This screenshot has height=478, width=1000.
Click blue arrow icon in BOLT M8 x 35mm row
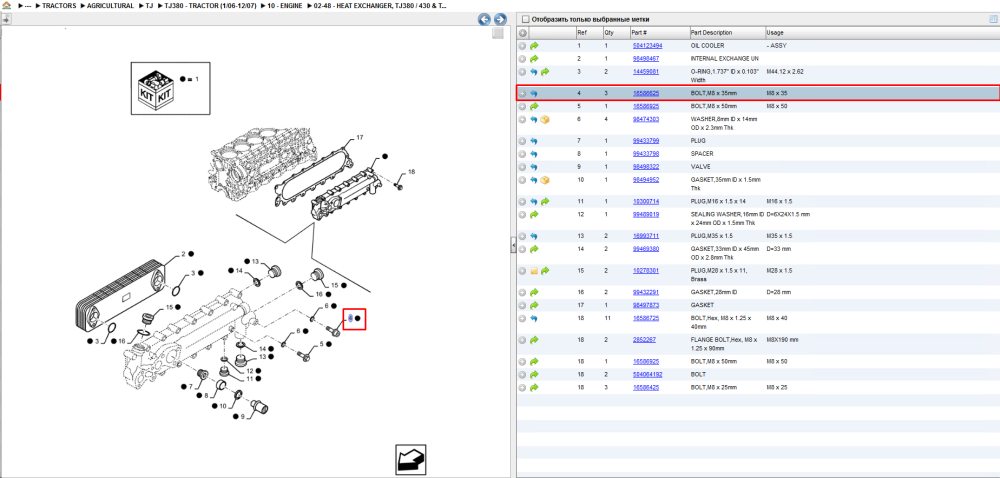click(534, 94)
